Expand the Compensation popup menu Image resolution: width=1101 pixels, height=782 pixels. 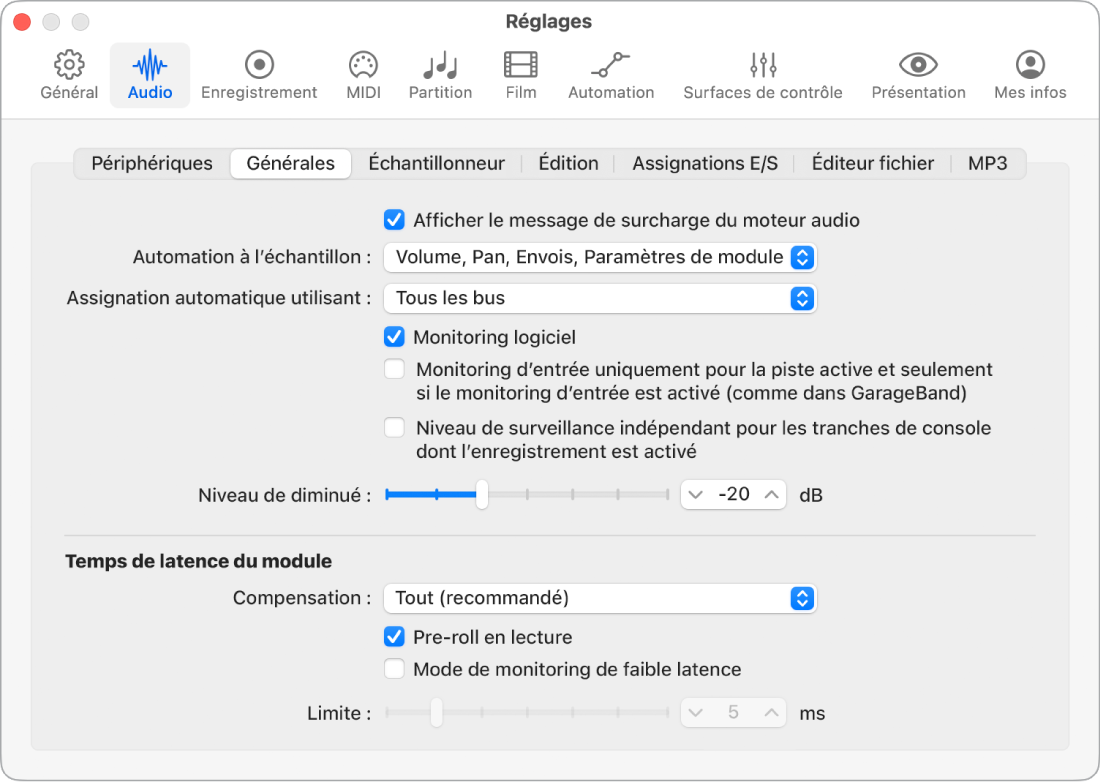600,598
